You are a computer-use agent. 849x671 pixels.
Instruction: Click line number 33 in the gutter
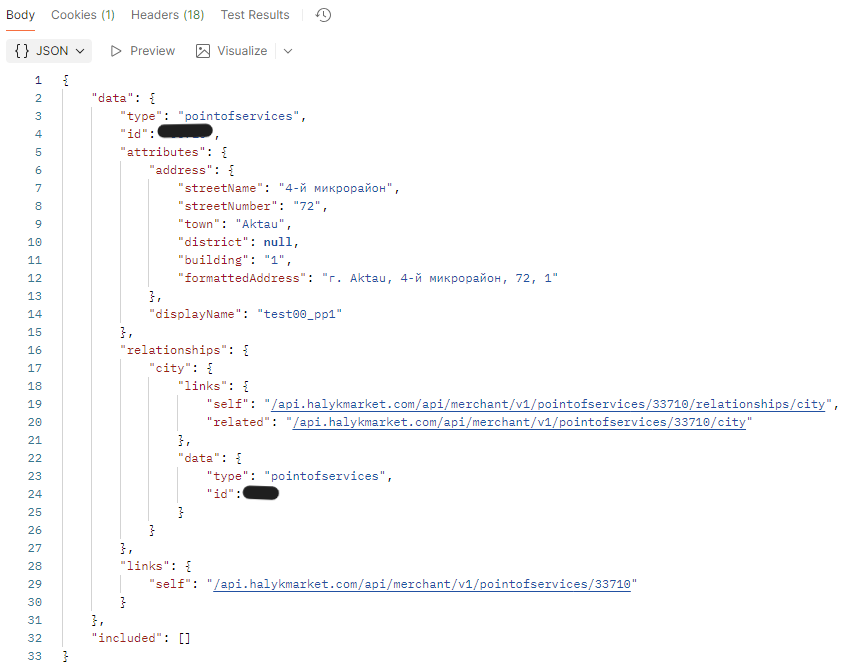pyautogui.click(x=36, y=656)
